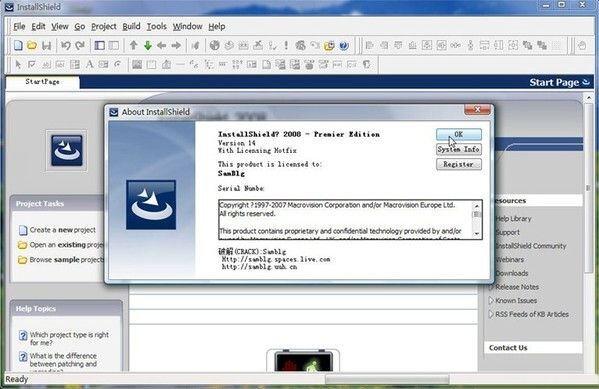This screenshot has height=389, width=599.
Task: Toggle the view list pane icon
Action: (100, 46)
